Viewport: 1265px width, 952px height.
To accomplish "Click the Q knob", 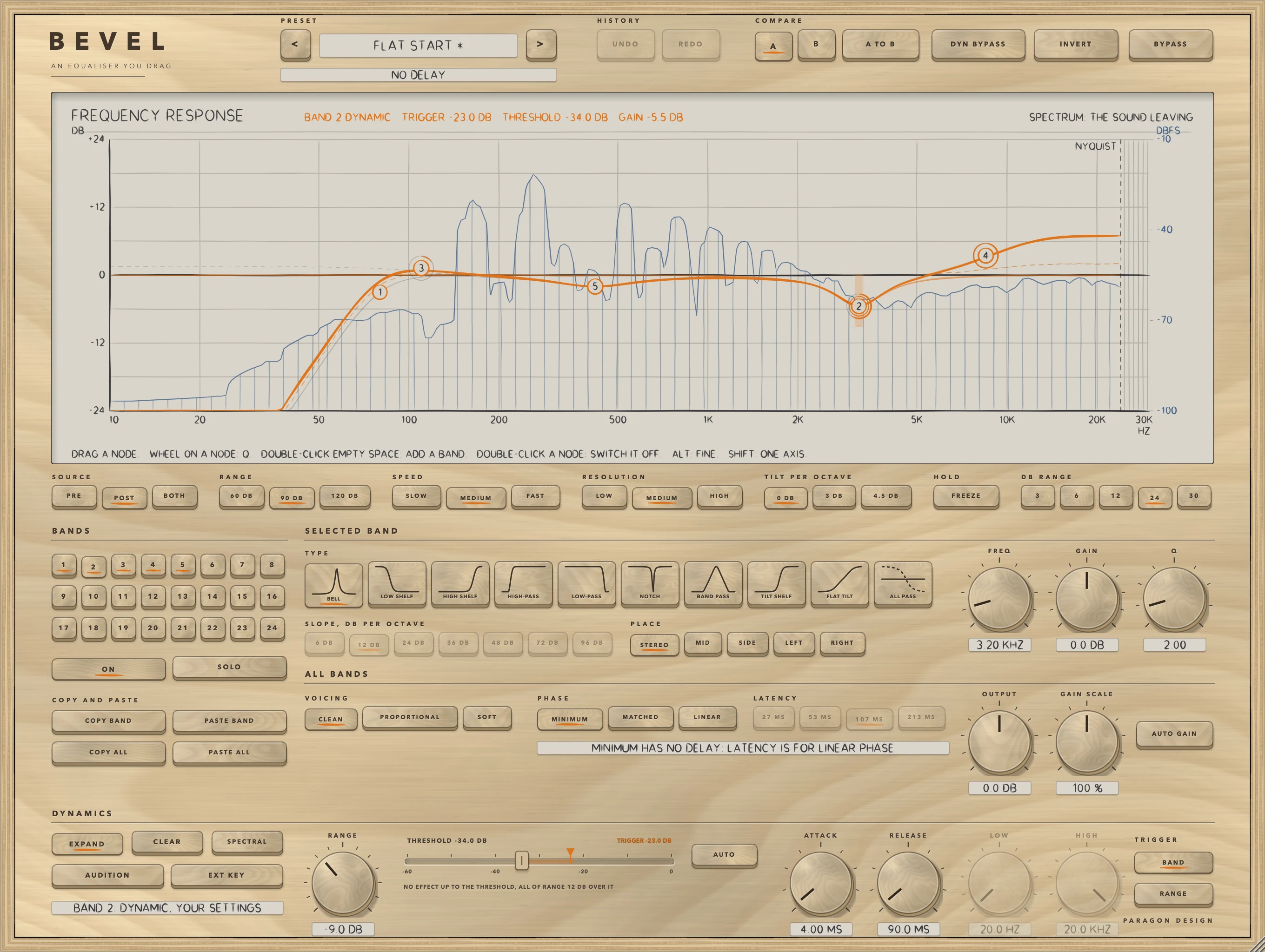I will tap(1174, 599).
